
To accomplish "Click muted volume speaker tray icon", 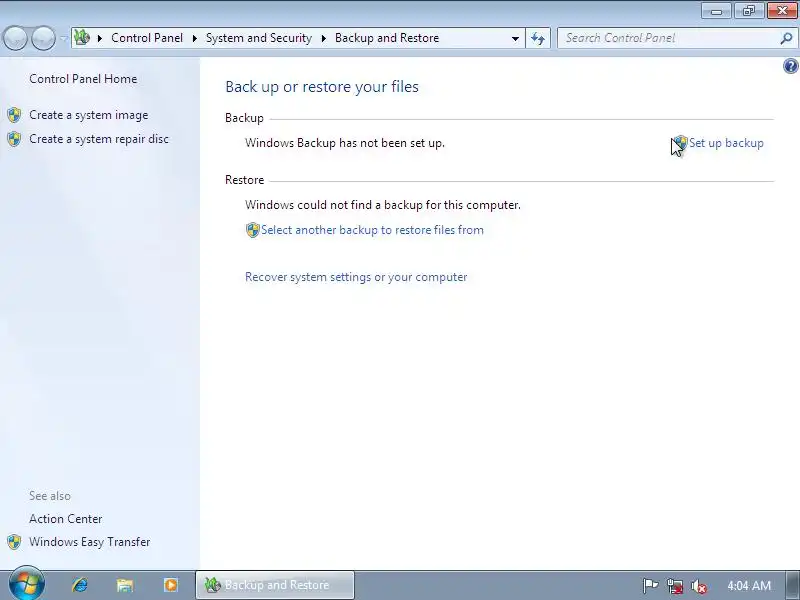I will (x=698, y=586).
